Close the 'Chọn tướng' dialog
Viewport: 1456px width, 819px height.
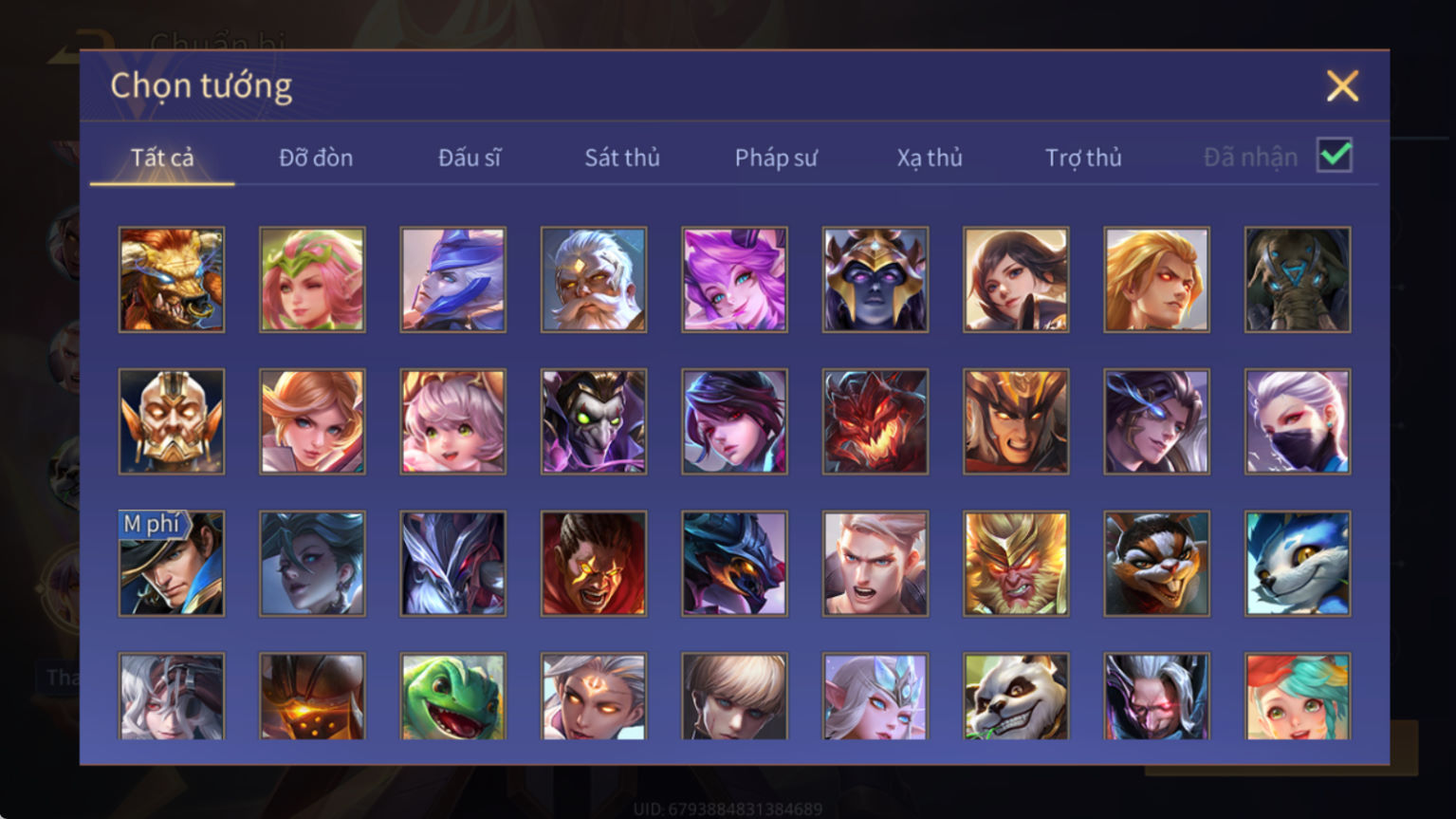[1342, 86]
